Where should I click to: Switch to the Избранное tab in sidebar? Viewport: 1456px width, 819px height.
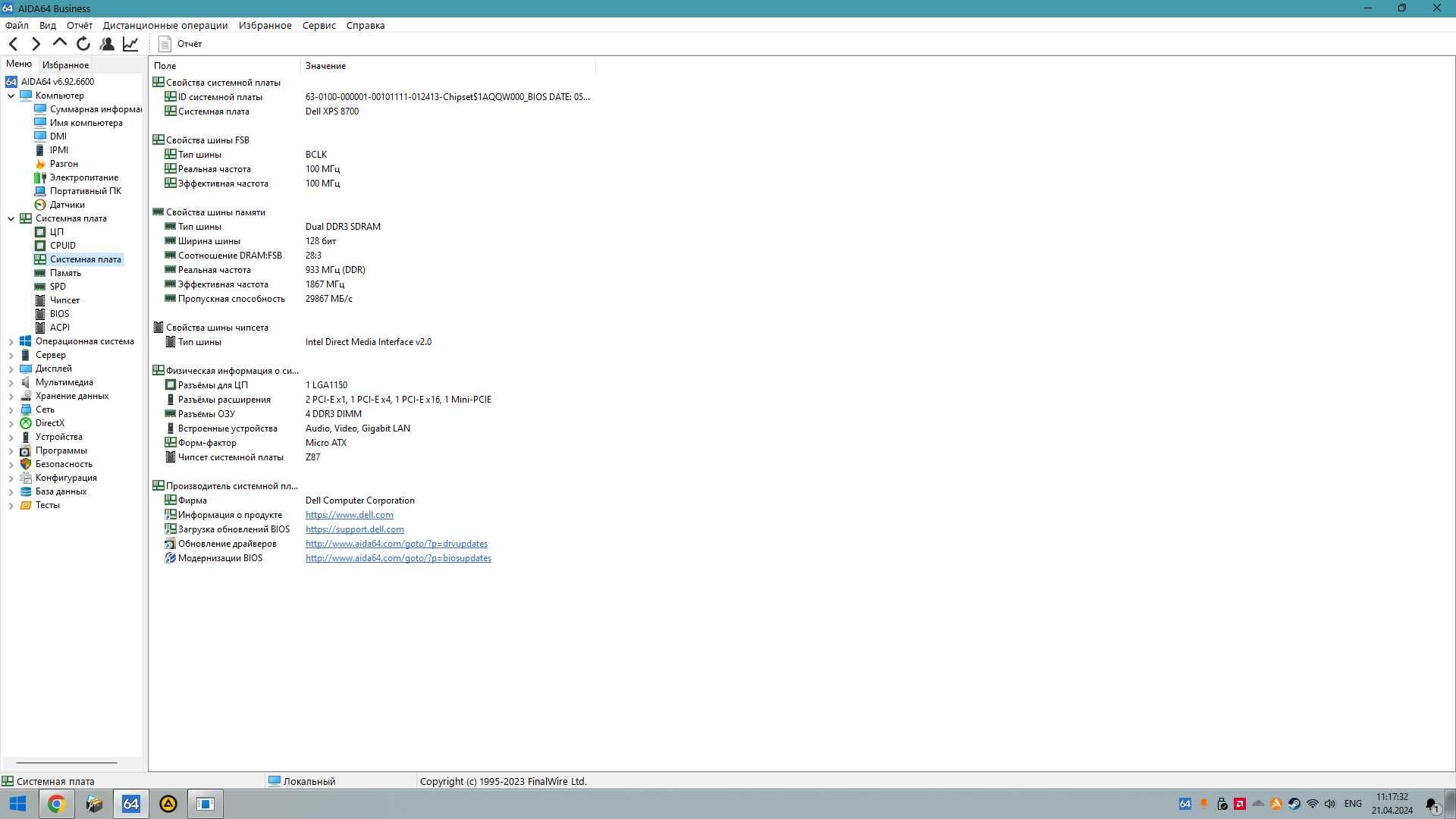pos(65,65)
